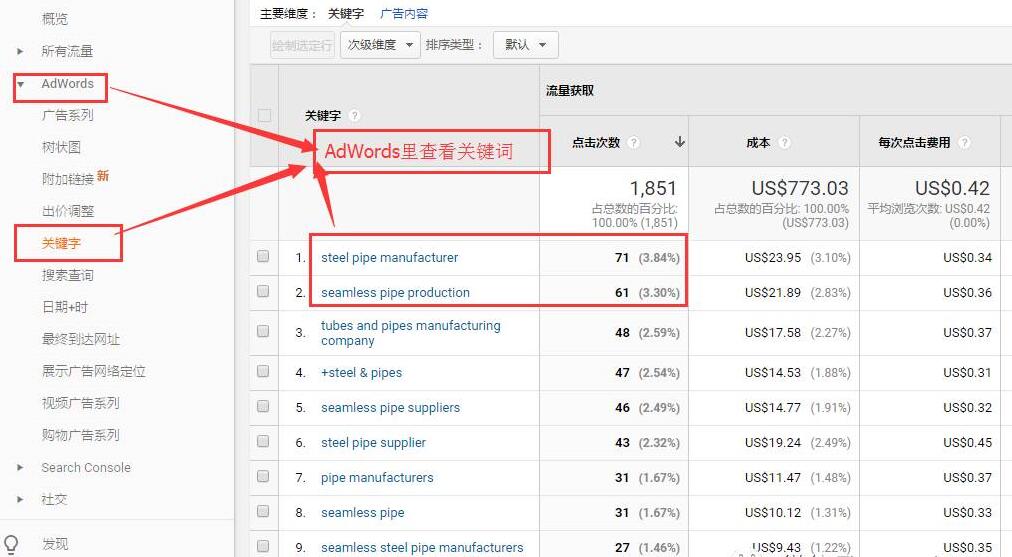Viewport: 1012px width, 557px height.
Task: Open 展示广告网络定位 in the sidebar
Action: click(94, 371)
